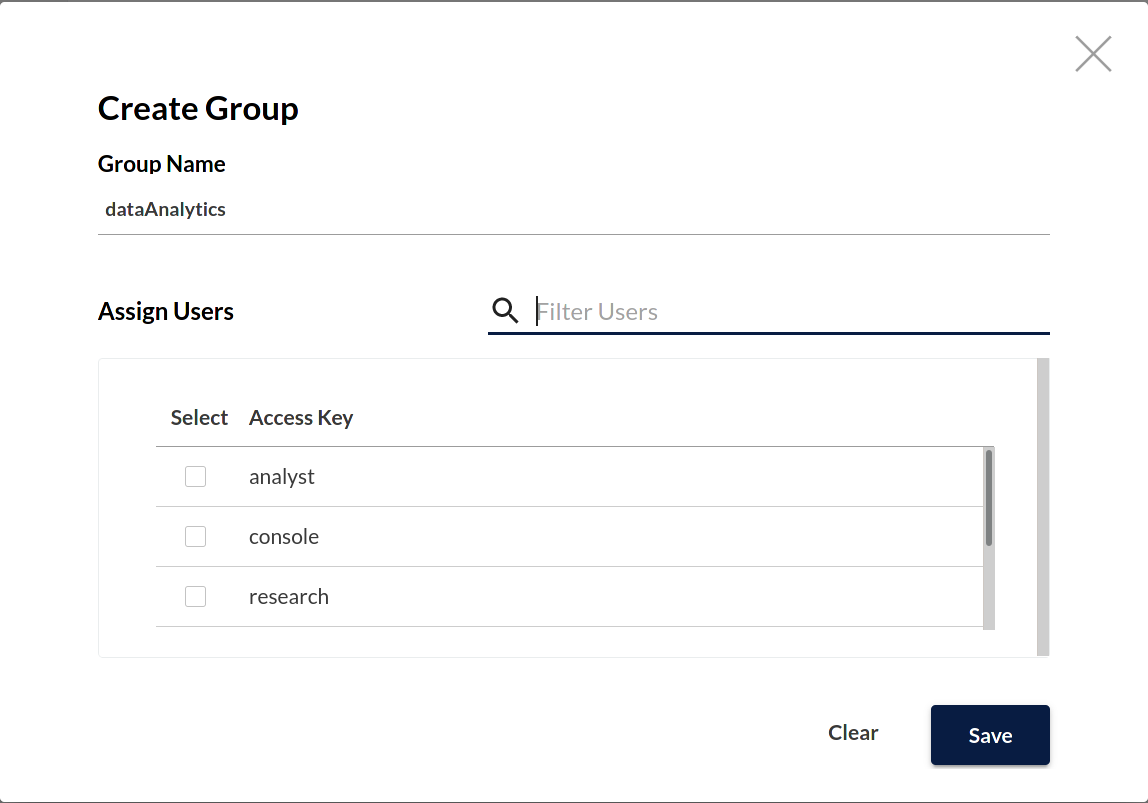Check the checkbox for analyst

(x=195, y=476)
